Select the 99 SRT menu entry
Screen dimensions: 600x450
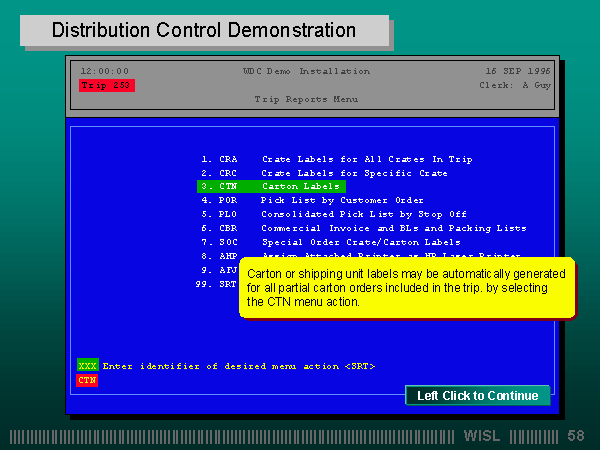(216, 284)
